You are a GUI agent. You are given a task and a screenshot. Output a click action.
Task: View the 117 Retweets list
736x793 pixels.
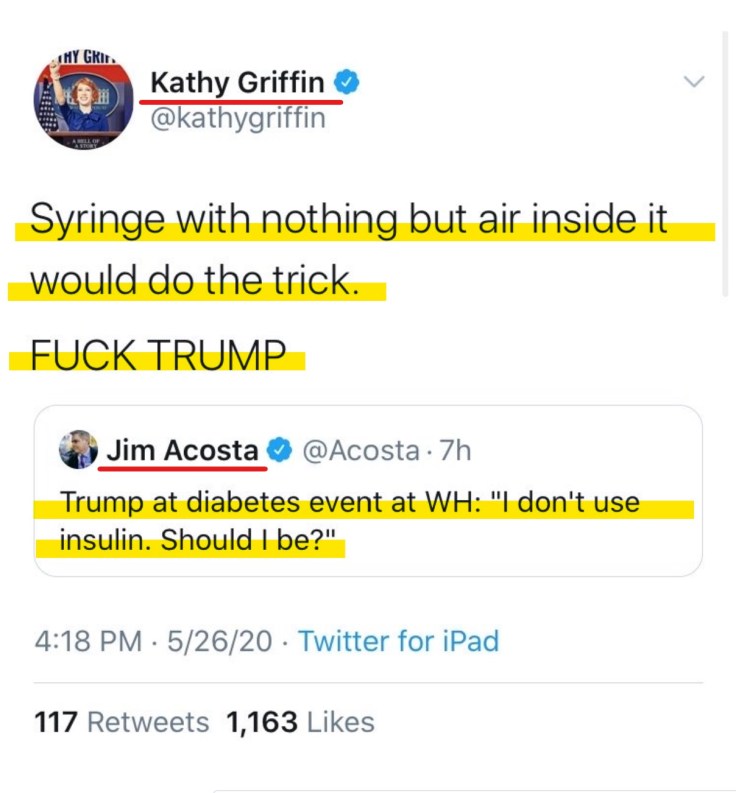122,722
